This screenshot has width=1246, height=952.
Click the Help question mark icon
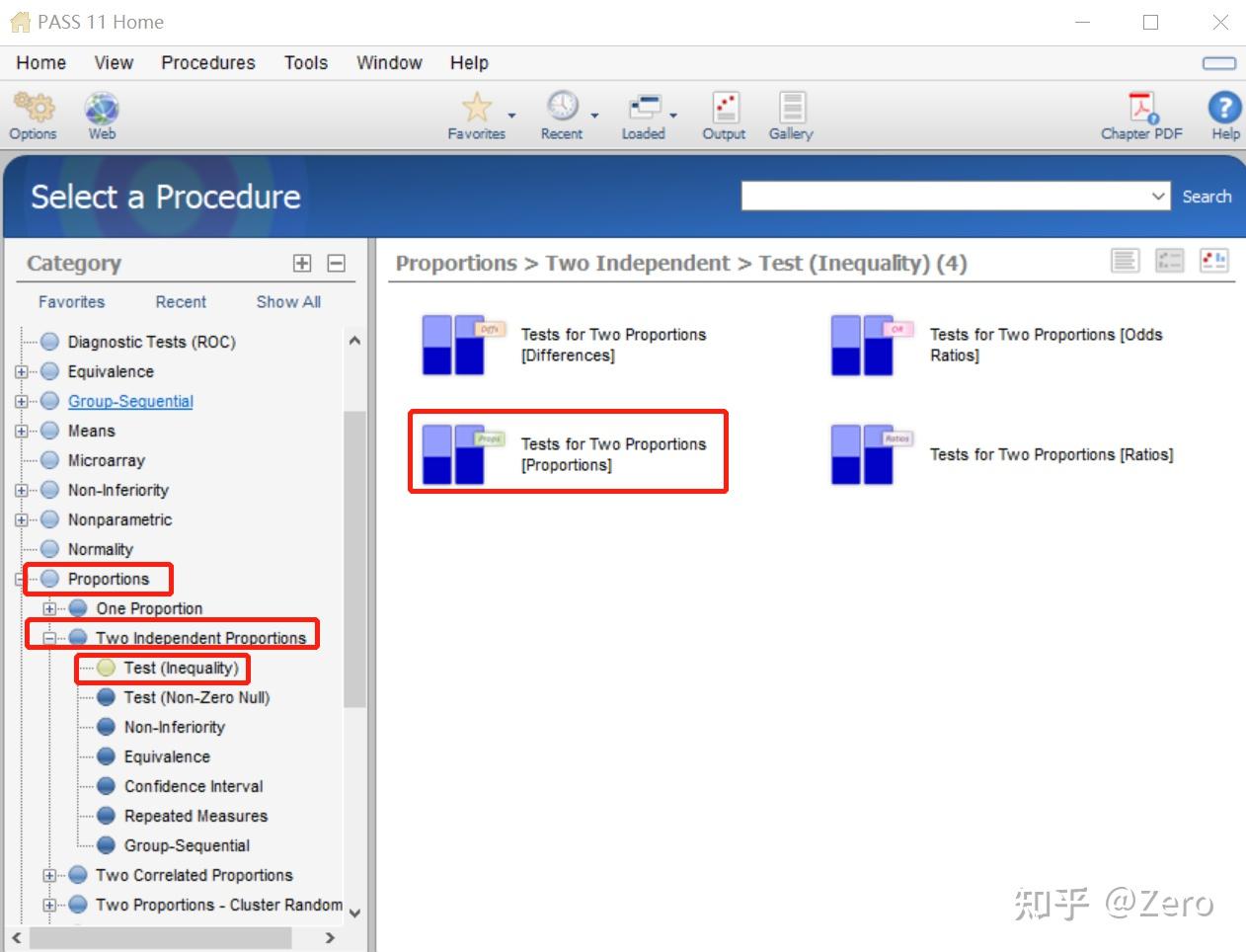(x=1224, y=107)
